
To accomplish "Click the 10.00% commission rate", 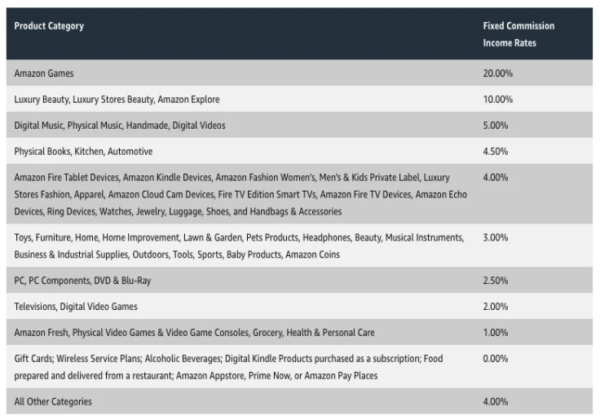I will point(498,100).
